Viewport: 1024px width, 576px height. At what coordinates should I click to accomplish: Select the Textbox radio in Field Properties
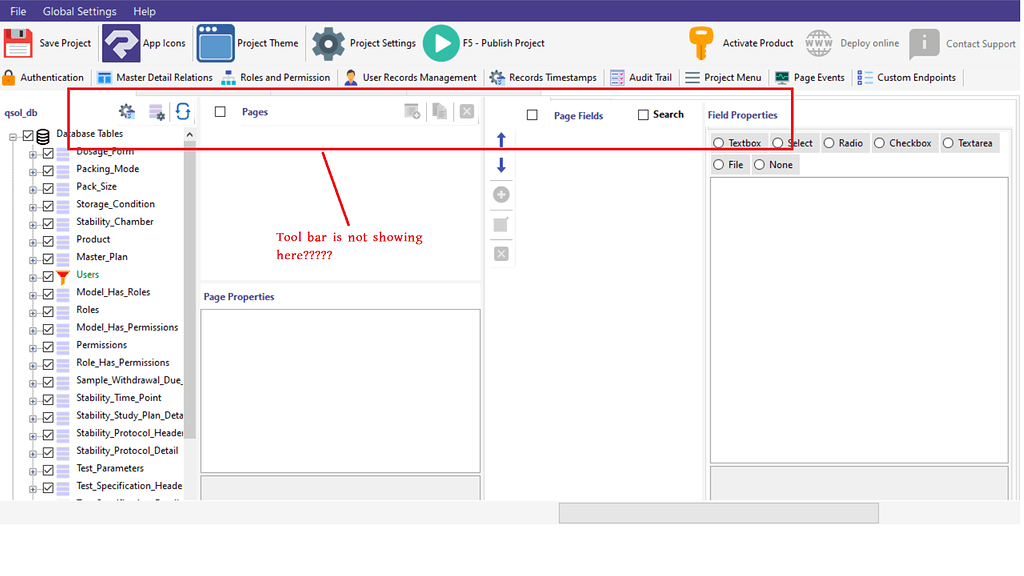pos(717,142)
